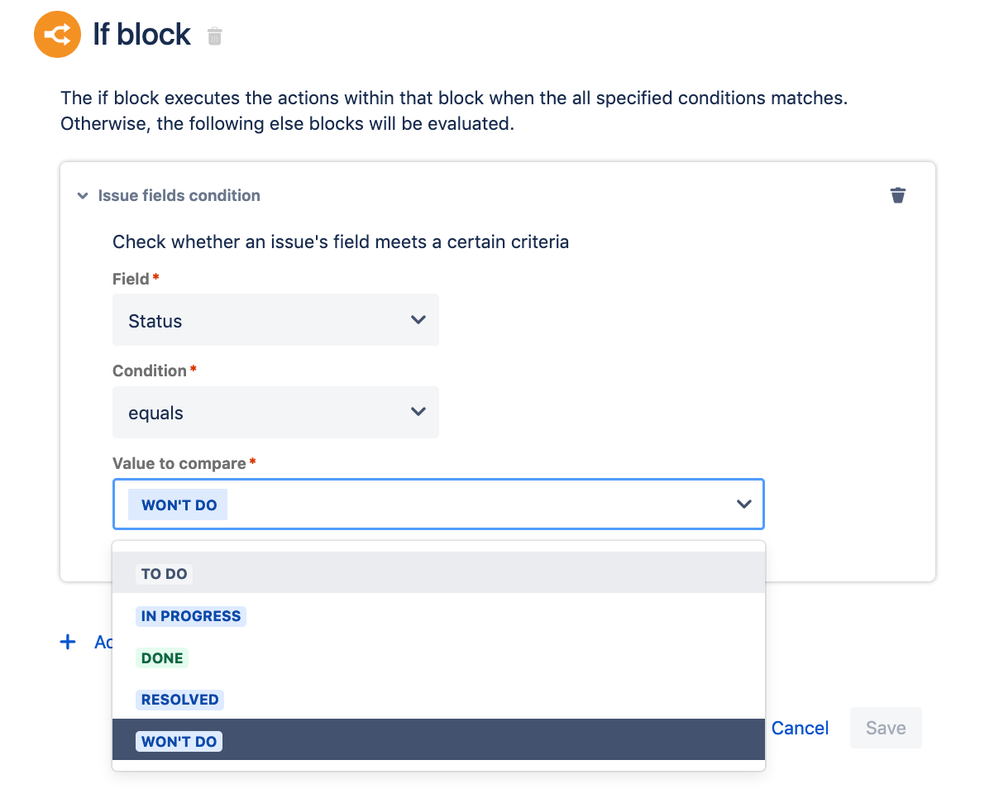Click the orange If block branch icon
999x789 pixels.
pyautogui.click(x=57, y=35)
